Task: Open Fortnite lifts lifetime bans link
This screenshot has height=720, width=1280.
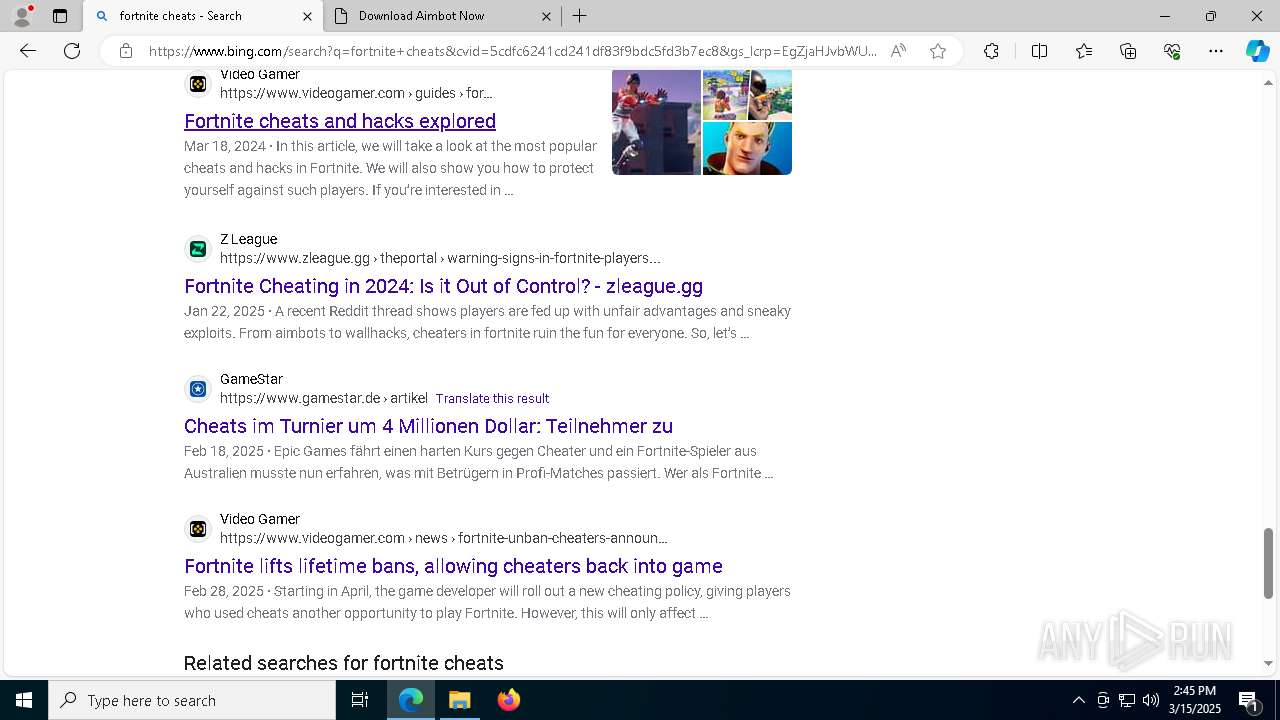Action: coord(453,566)
